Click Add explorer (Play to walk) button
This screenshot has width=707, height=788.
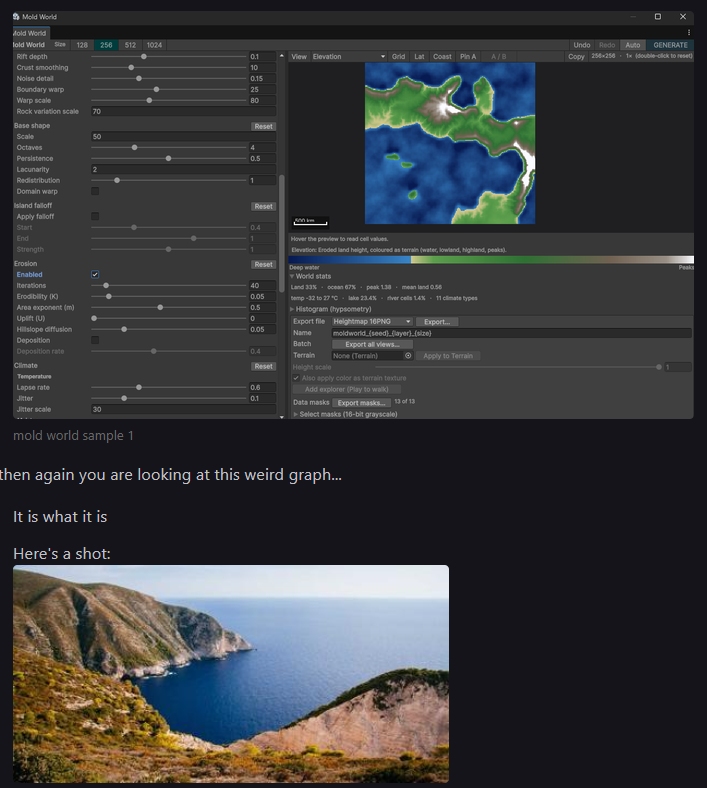tap(346, 389)
